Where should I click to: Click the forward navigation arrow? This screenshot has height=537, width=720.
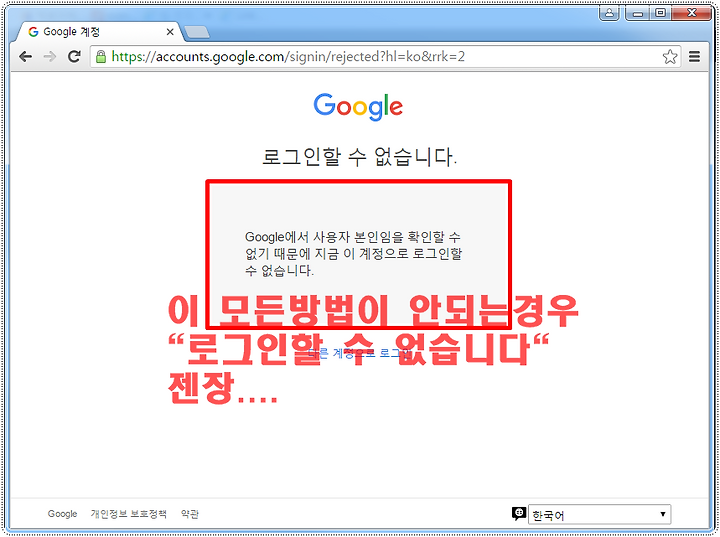tap(50, 57)
